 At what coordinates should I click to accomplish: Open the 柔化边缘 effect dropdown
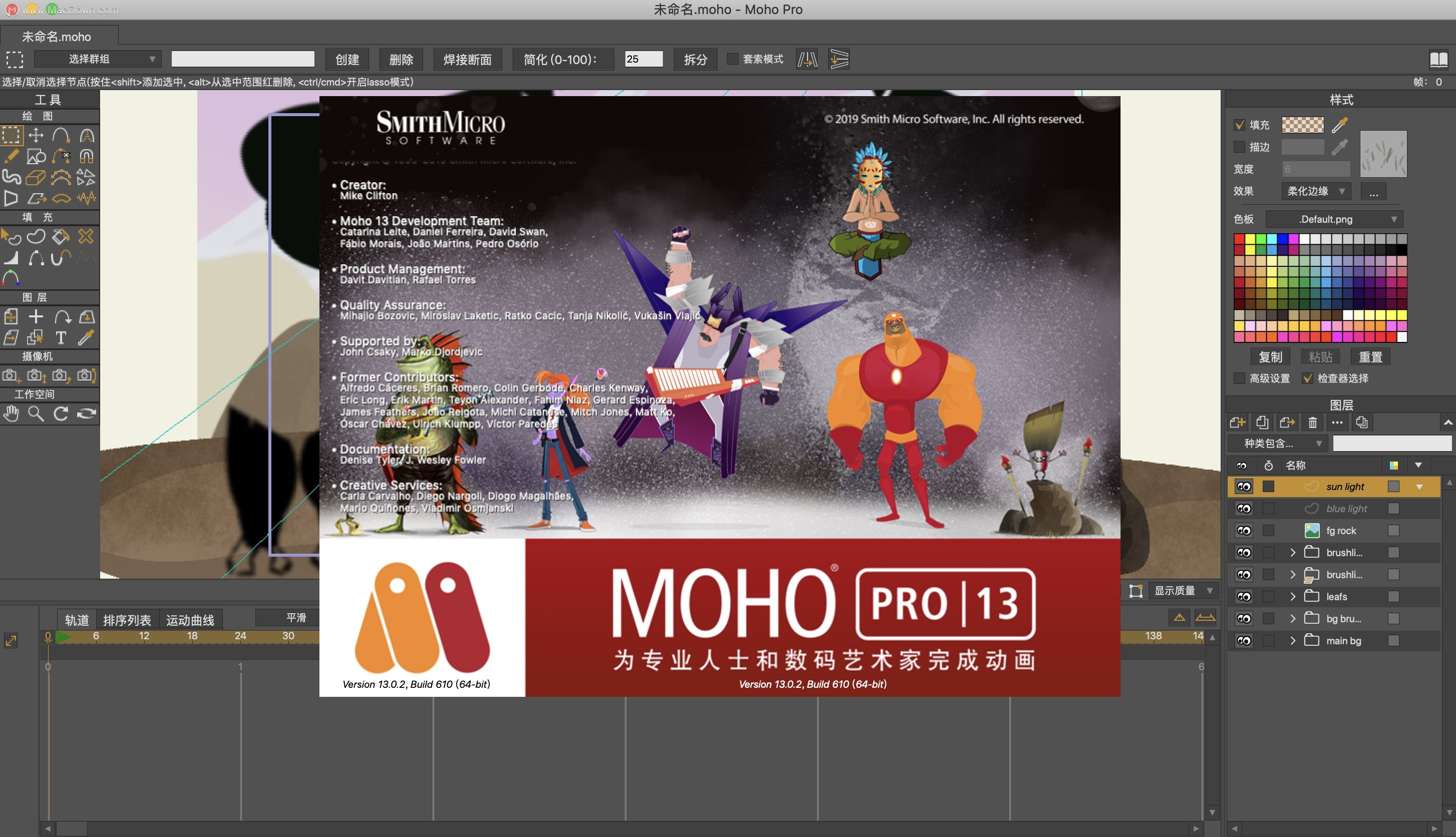(x=1316, y=191)
